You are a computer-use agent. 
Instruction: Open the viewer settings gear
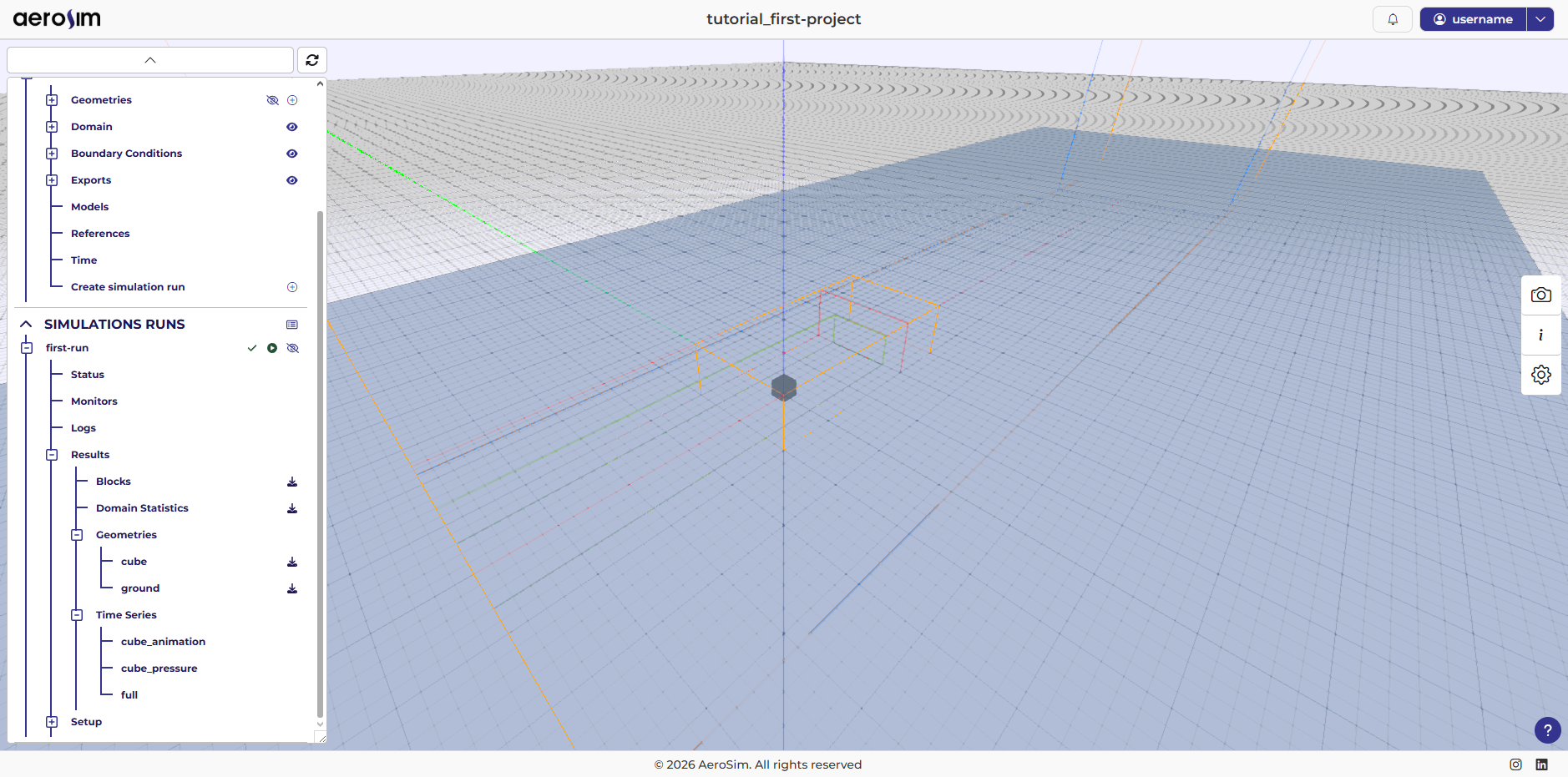[1540, 375]
